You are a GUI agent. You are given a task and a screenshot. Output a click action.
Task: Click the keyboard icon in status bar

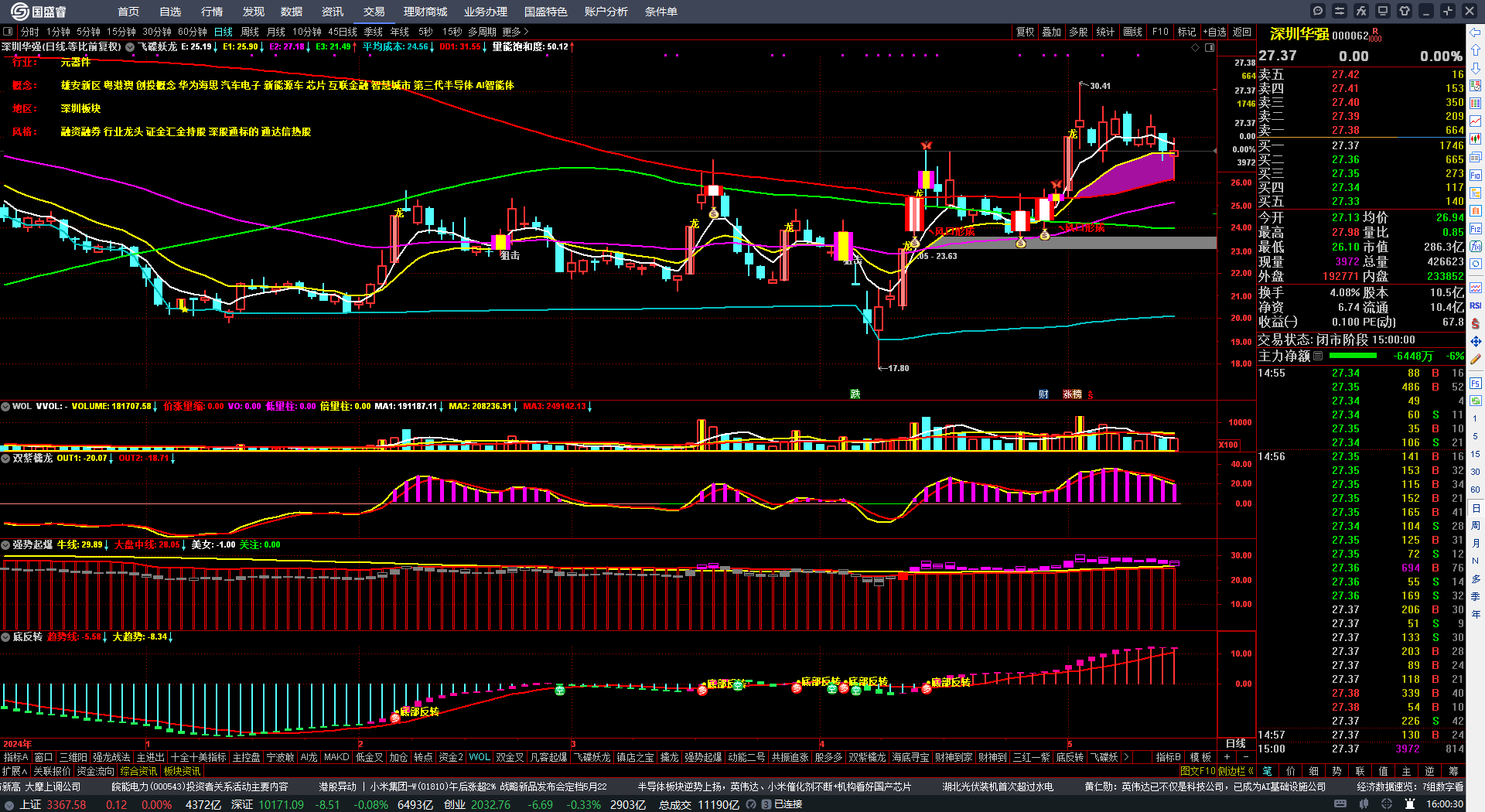tap(1340, 804)
